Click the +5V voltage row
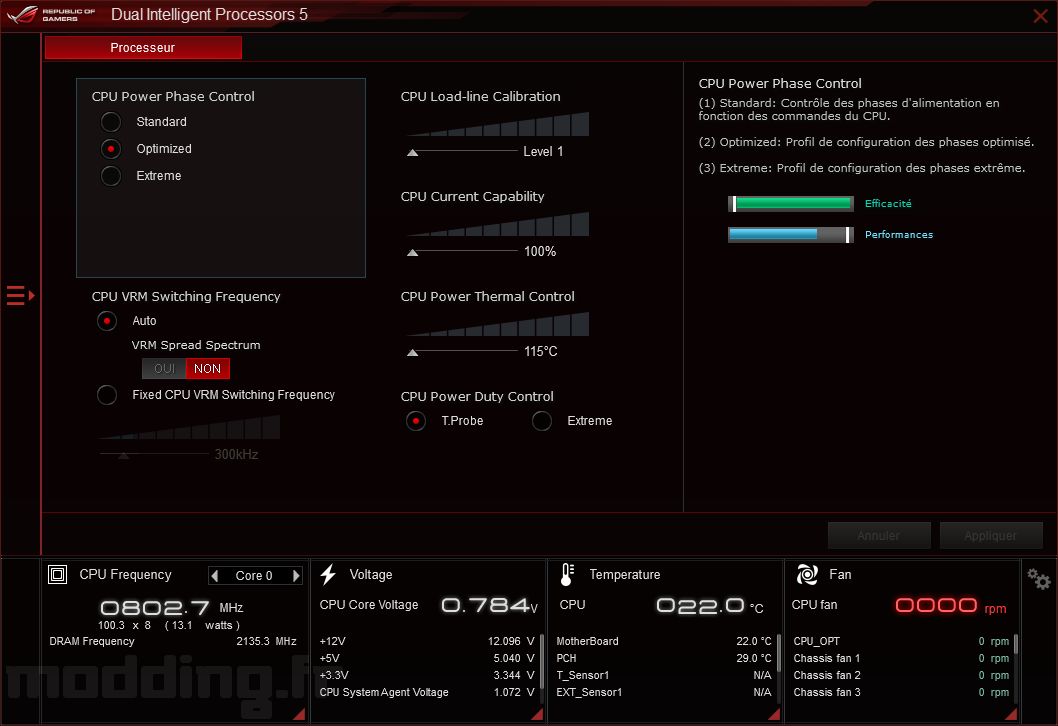 (427, 659)
